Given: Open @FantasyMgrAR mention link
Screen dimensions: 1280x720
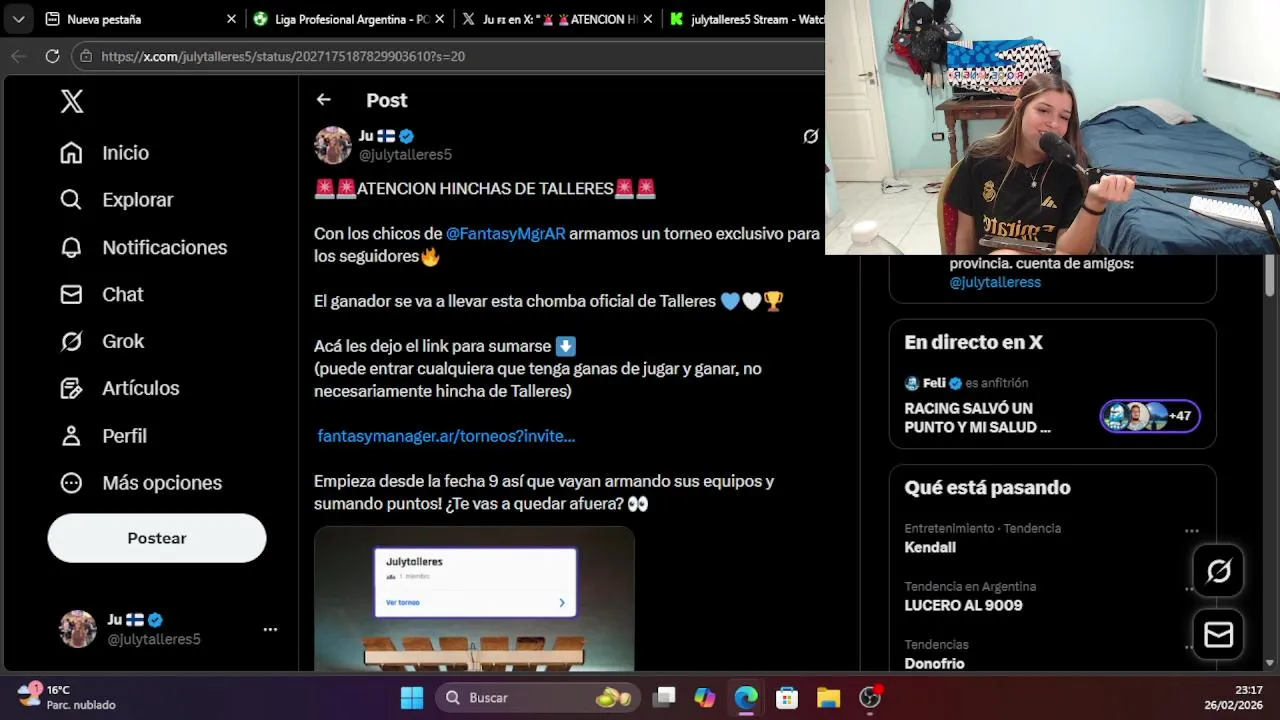Looking at the screenshot, I should (506, 233).
